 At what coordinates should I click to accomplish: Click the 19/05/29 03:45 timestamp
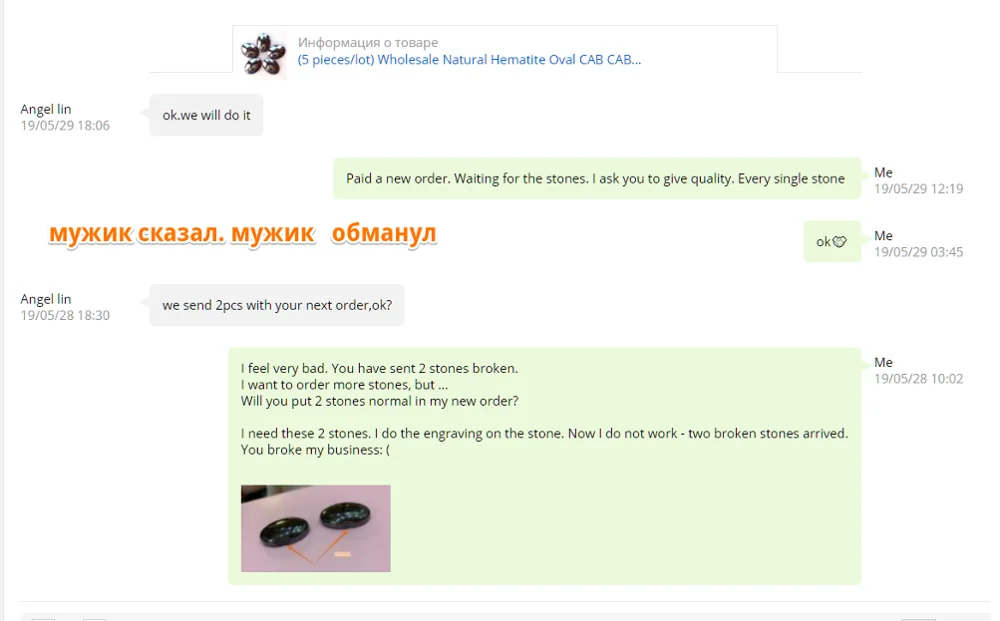(918, 252)
